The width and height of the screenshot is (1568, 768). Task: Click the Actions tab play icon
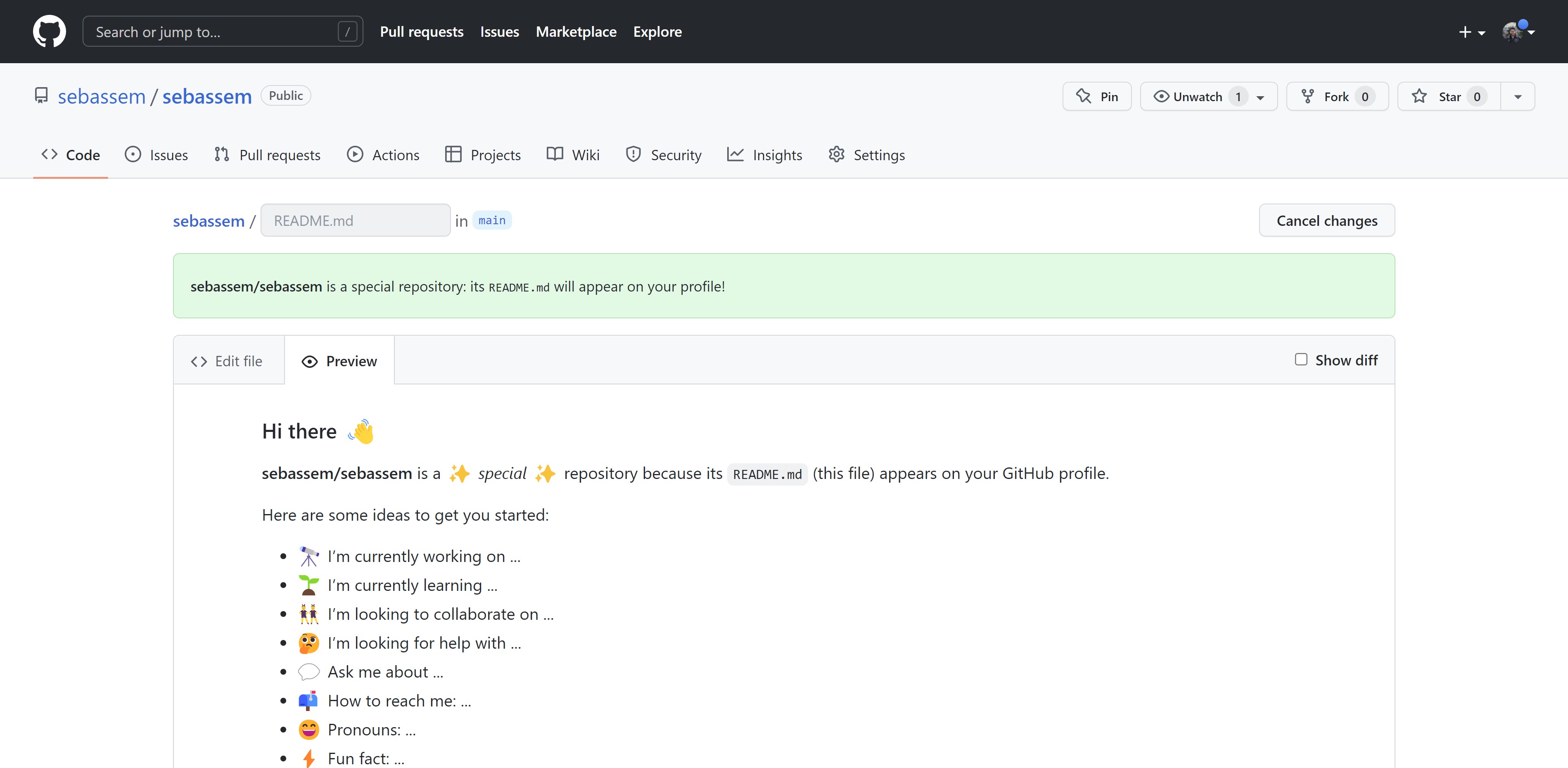pos(355,154)
